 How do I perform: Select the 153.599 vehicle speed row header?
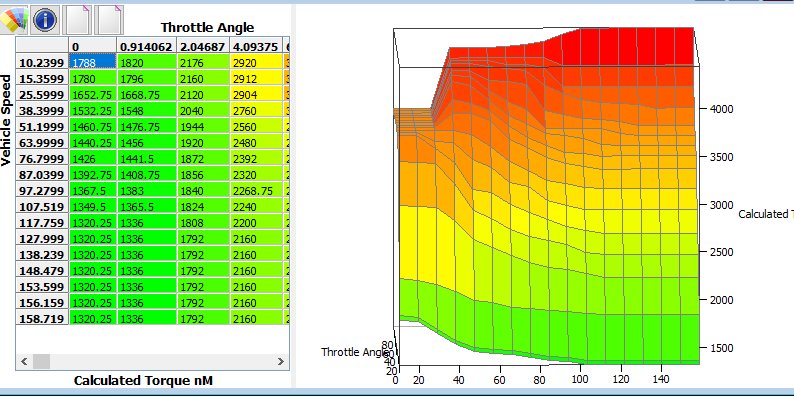[42, 287]
